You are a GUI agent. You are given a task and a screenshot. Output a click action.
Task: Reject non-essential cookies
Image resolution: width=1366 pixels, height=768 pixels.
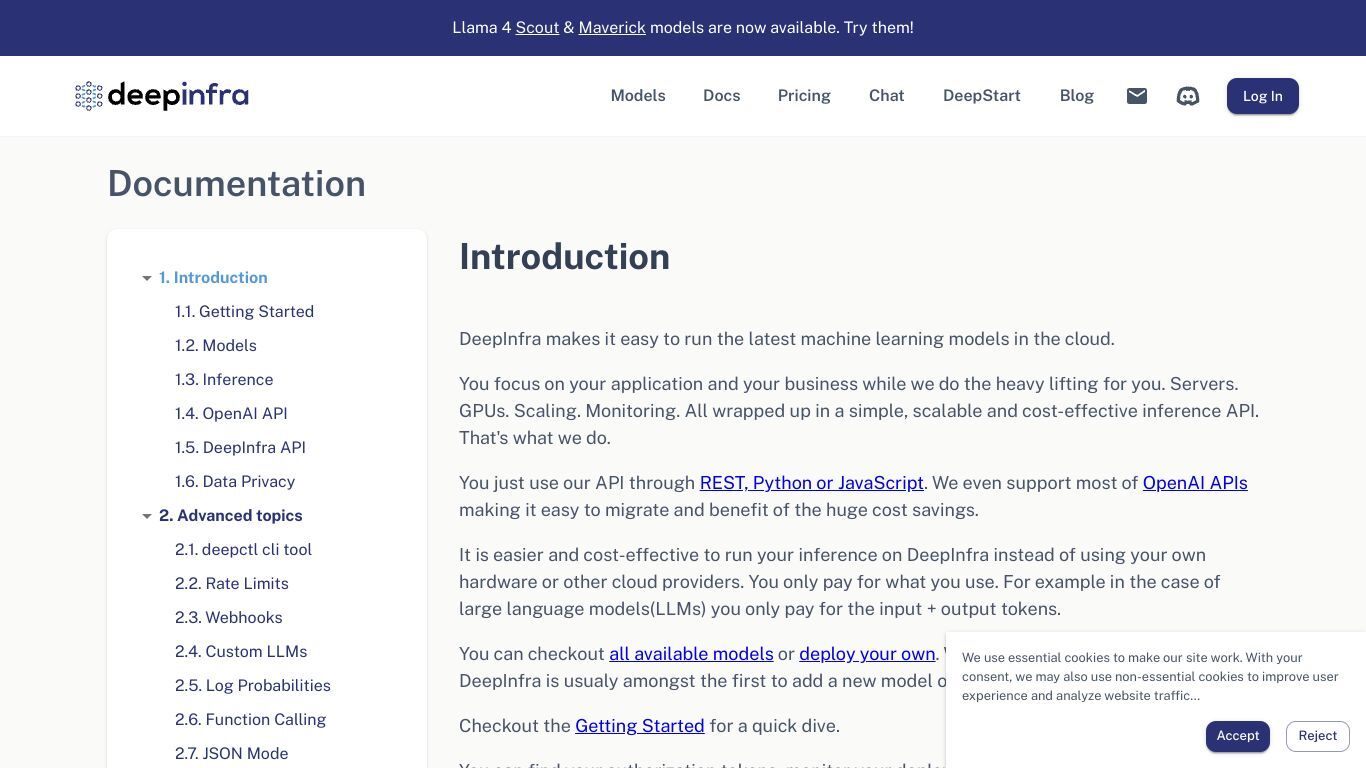(x=1318, y=736)
